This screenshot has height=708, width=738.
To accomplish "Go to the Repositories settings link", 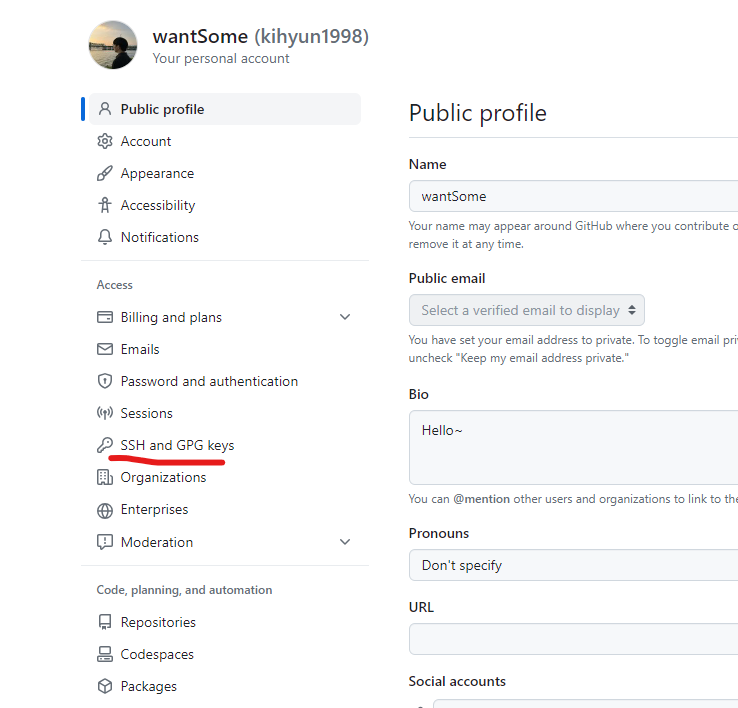I will click(x=158, y=622).
